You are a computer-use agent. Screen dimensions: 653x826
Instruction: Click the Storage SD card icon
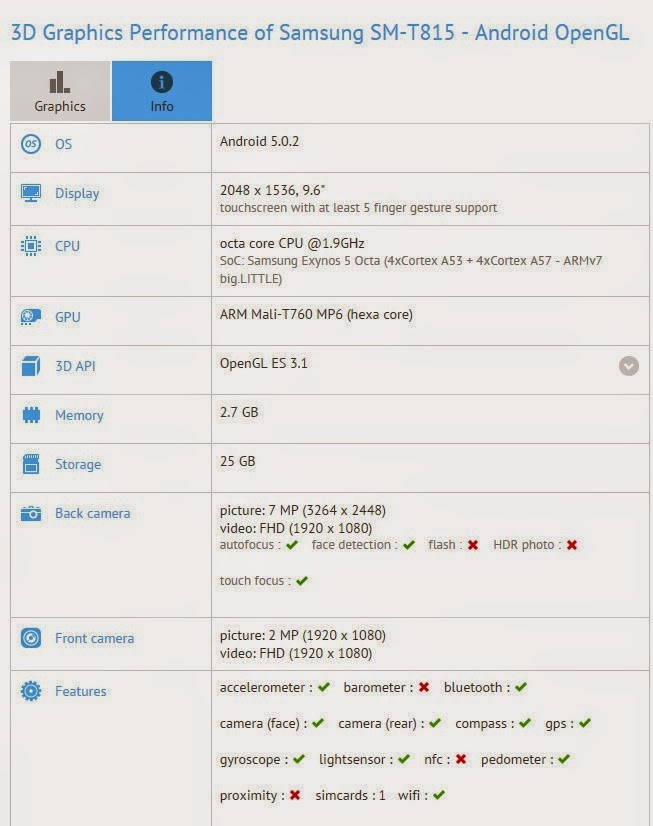coord(31,464)
